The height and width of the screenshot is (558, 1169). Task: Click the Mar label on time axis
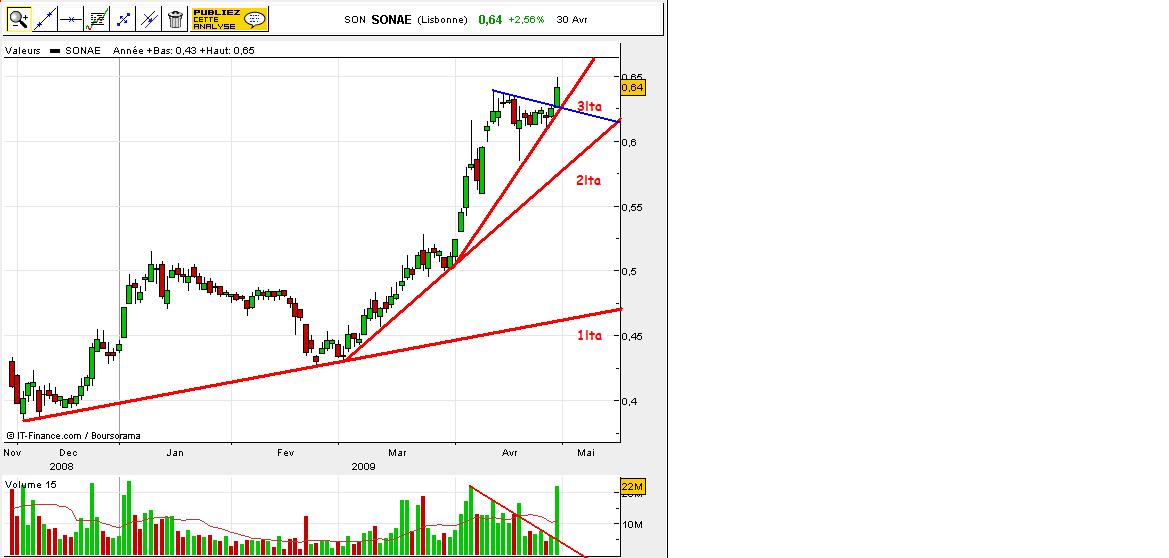click(397, 453)
